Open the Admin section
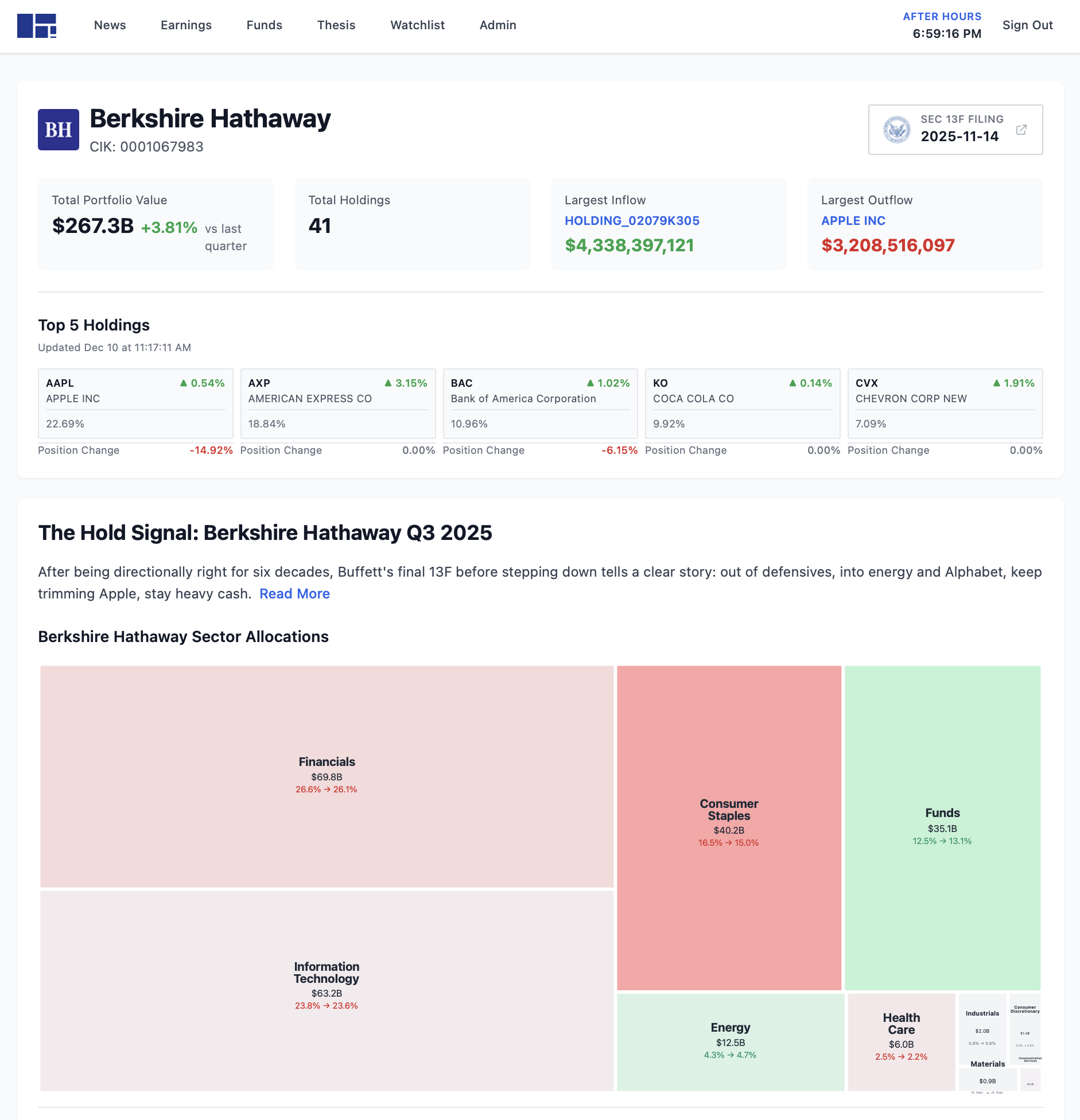This screenshot has width=1080, height=1120. click(498, 25)
